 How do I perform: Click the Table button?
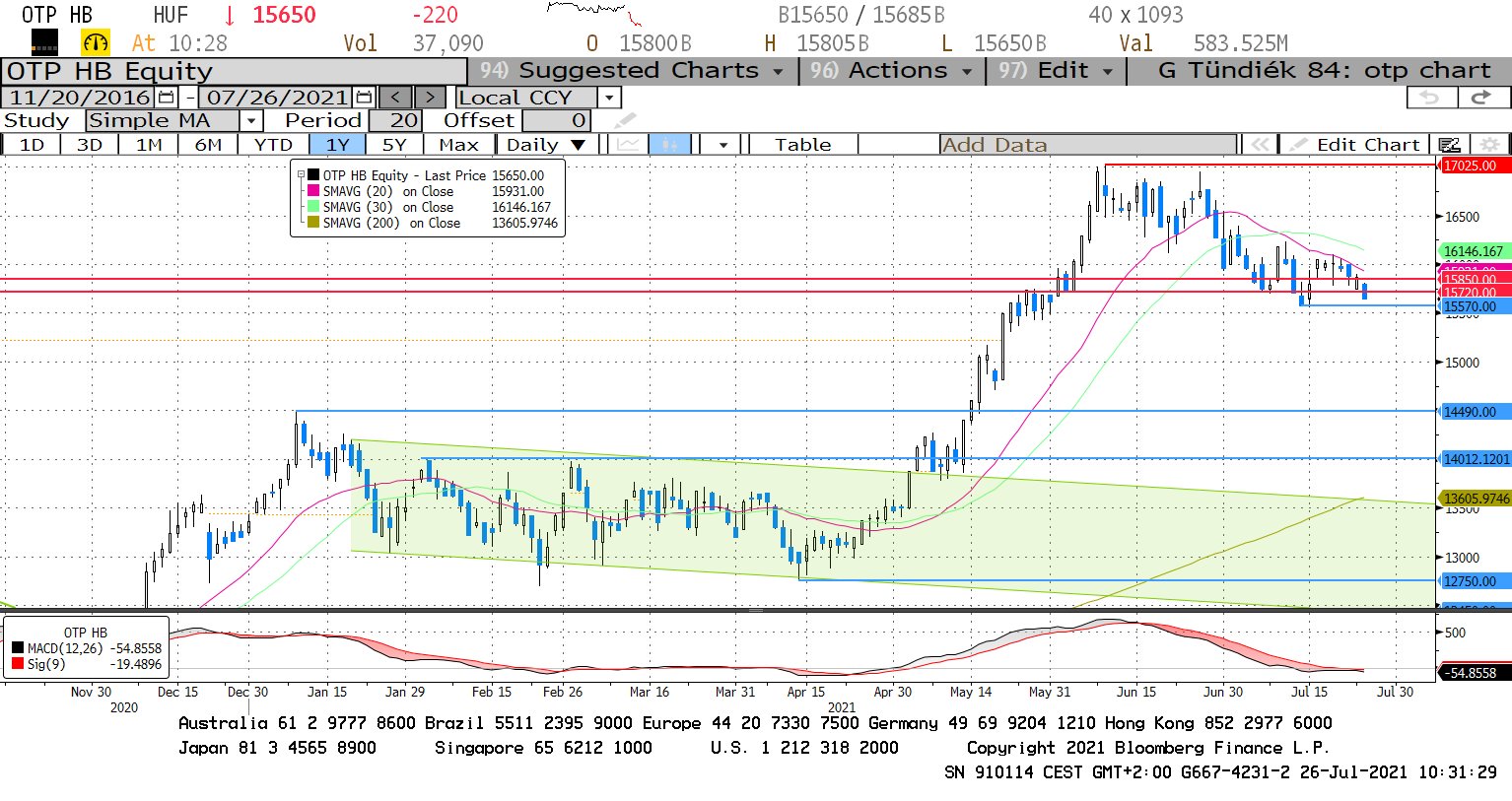pyautogui.click(x=802, y=144)
